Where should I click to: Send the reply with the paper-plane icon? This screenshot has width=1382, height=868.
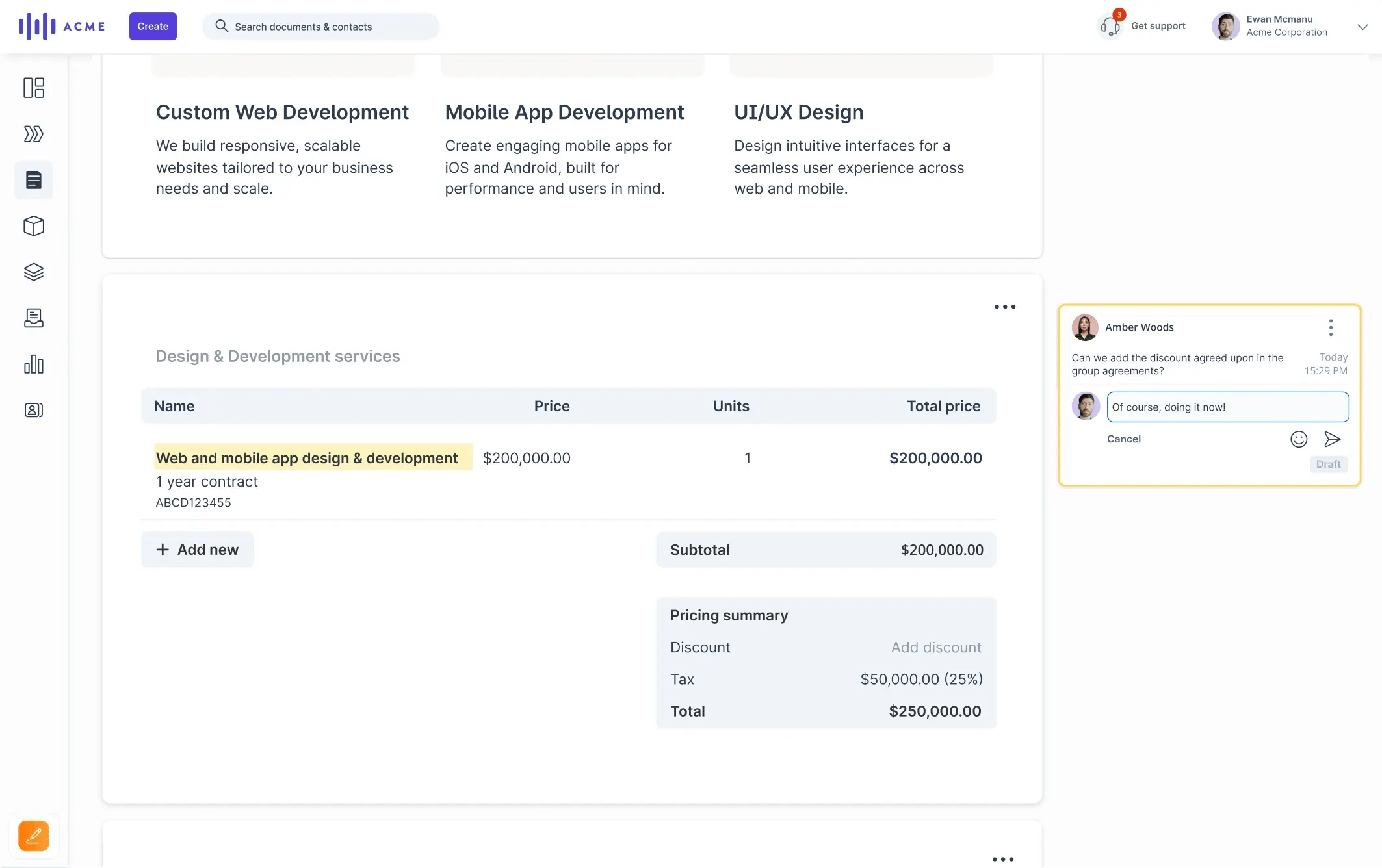coord(1333,439)
